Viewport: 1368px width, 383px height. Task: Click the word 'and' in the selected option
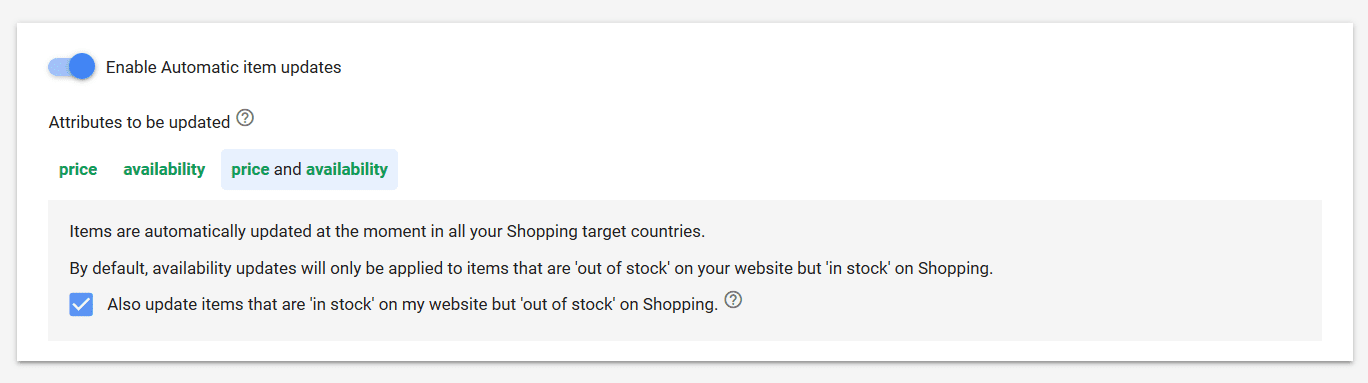tap(288, 169)
